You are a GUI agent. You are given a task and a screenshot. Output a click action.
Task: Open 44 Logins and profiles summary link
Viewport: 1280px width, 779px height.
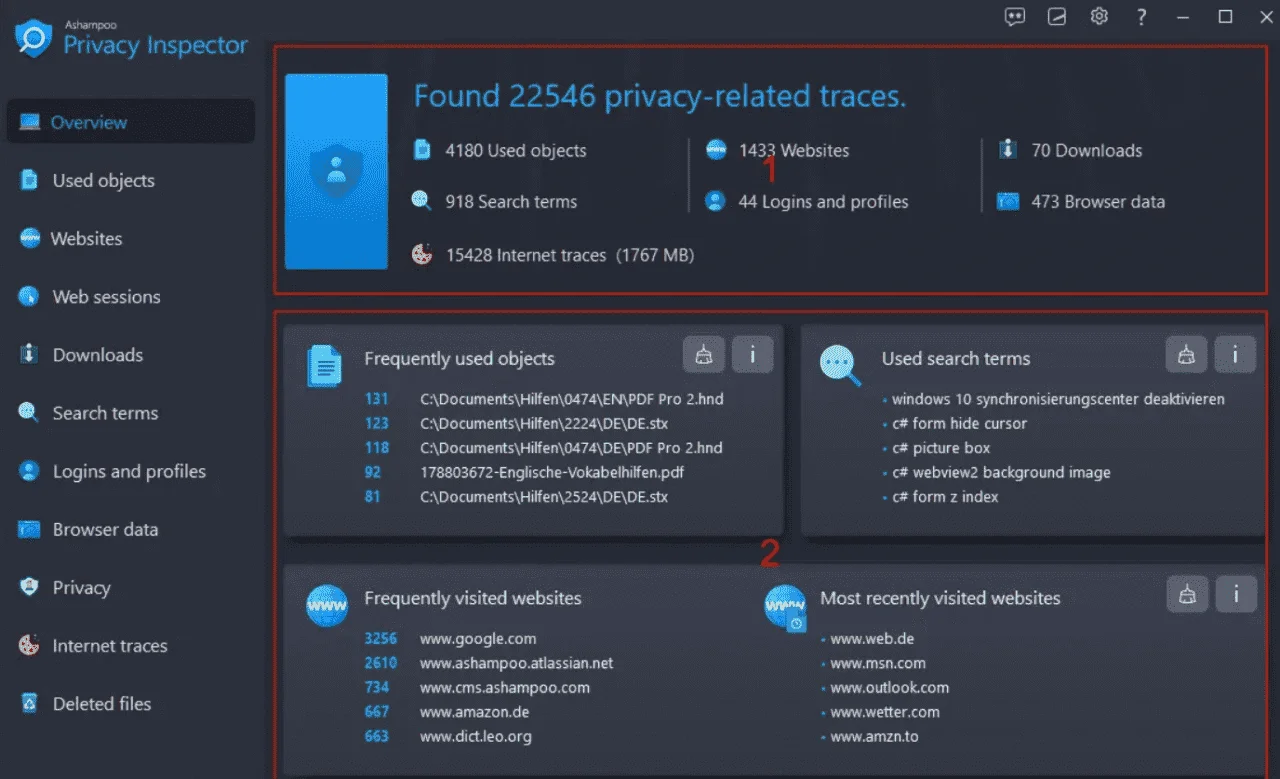(x=823, y=201)
